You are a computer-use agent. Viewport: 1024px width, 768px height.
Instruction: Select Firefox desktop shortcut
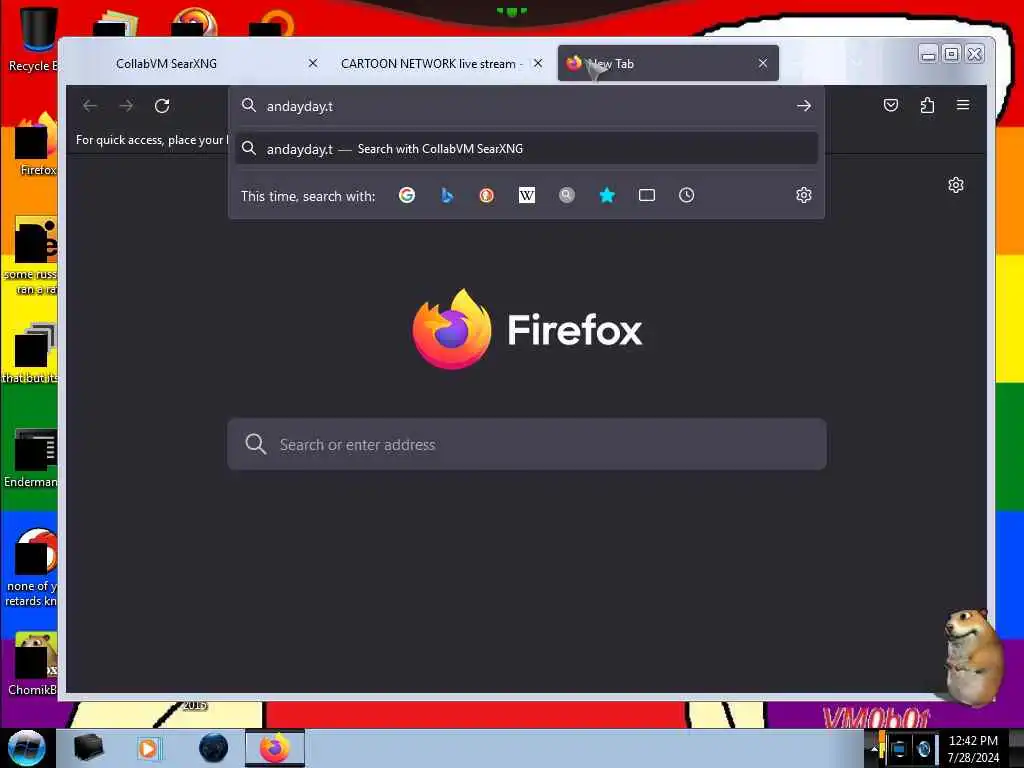37,144
